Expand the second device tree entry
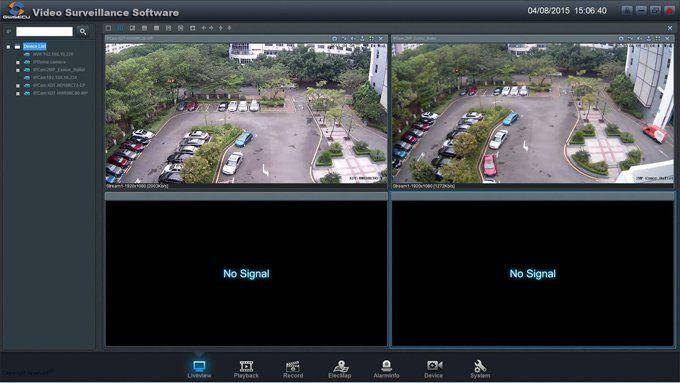The image size is (680, 383). pyautogui.click(x=18, y=62)
